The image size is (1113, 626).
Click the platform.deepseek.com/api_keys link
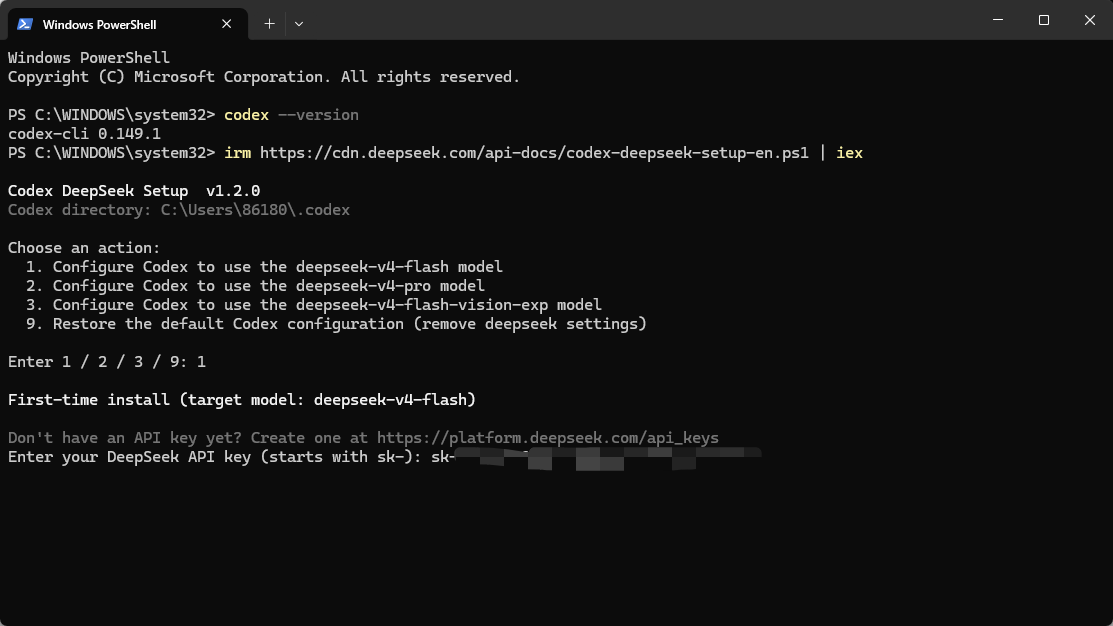coord(547,438)
